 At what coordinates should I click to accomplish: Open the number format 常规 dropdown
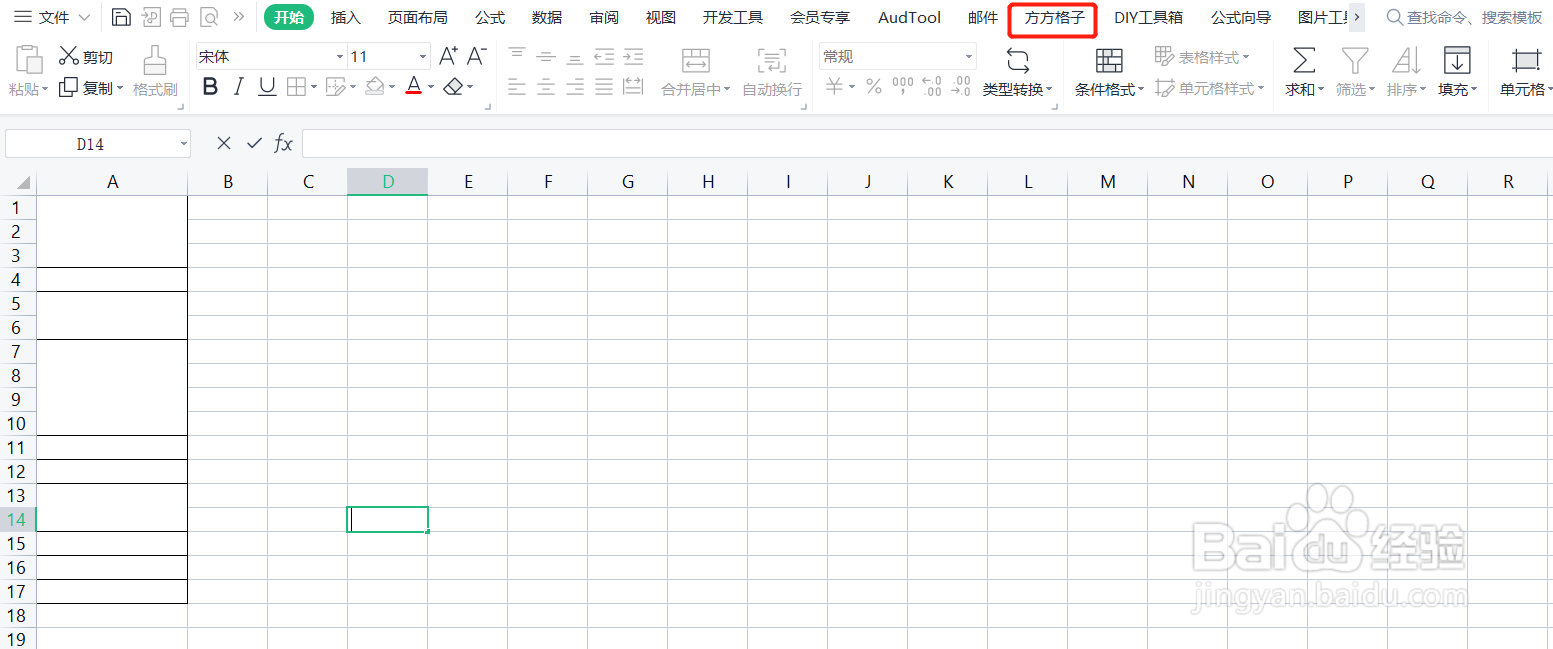(968, 57)
